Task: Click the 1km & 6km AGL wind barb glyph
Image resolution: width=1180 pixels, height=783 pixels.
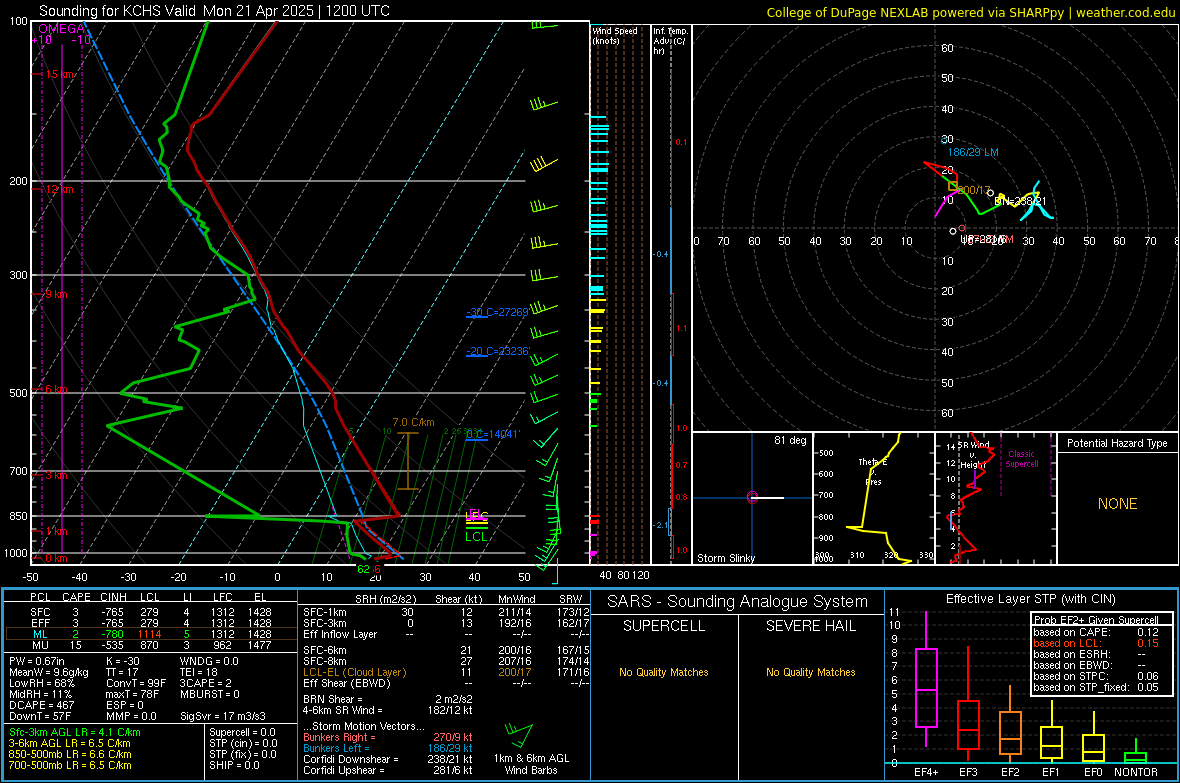Action: click(519, 734)
